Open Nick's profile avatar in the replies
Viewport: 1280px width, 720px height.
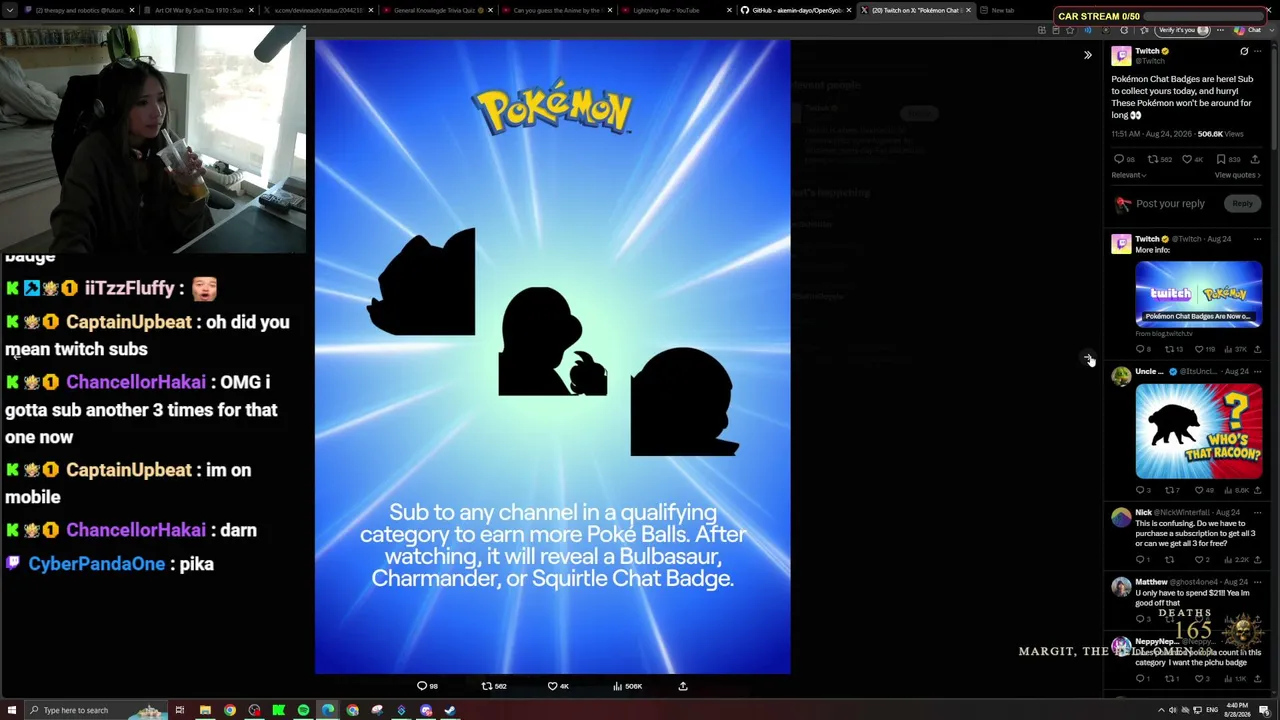coord(1121,517)
